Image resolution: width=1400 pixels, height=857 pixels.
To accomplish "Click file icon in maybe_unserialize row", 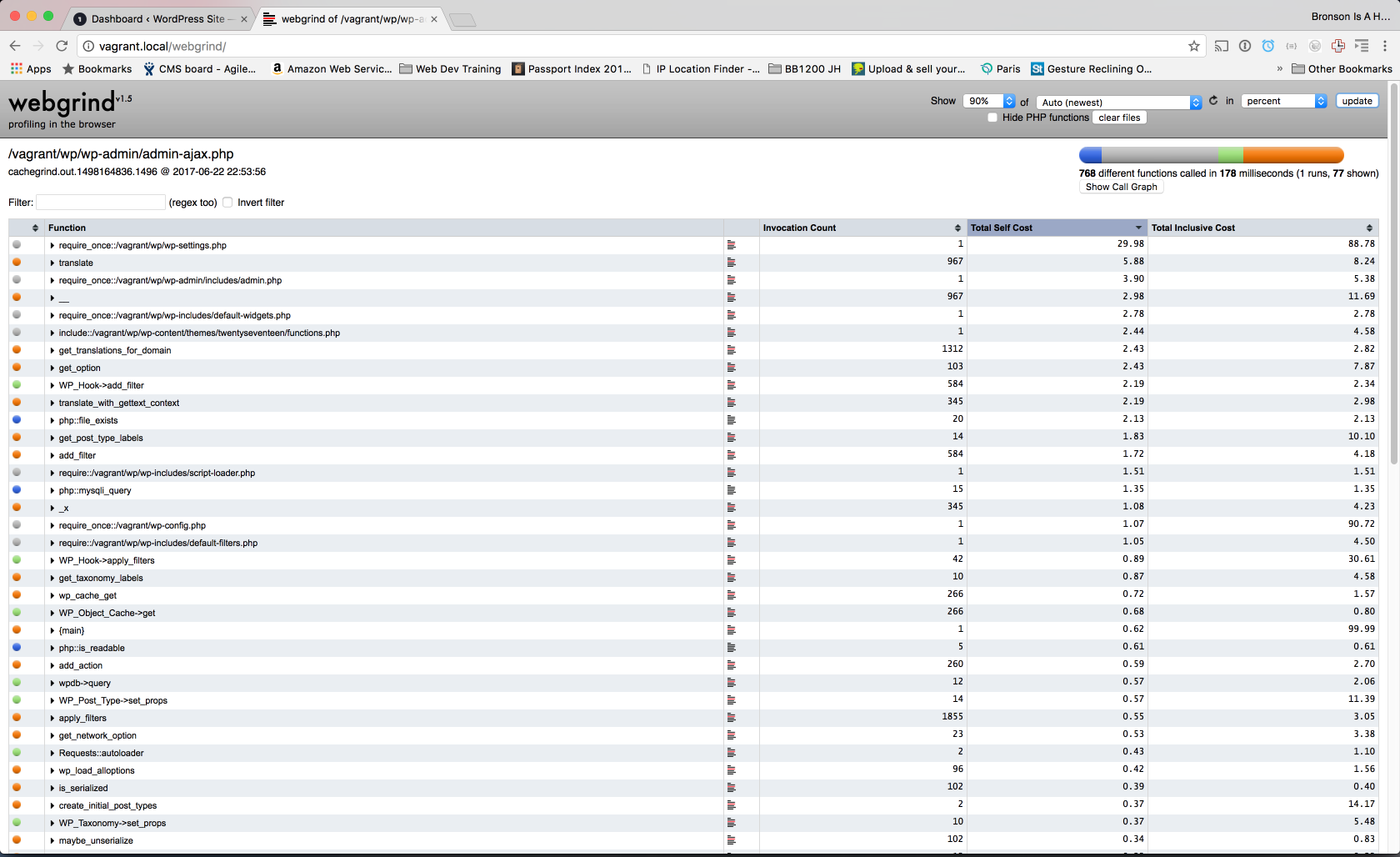I will (732, 840).
